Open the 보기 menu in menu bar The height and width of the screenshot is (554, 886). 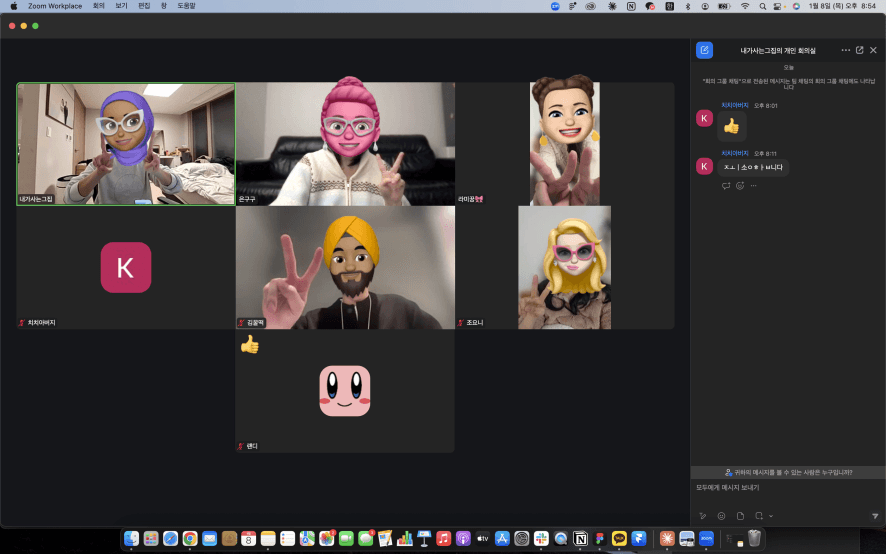point(121,6)
